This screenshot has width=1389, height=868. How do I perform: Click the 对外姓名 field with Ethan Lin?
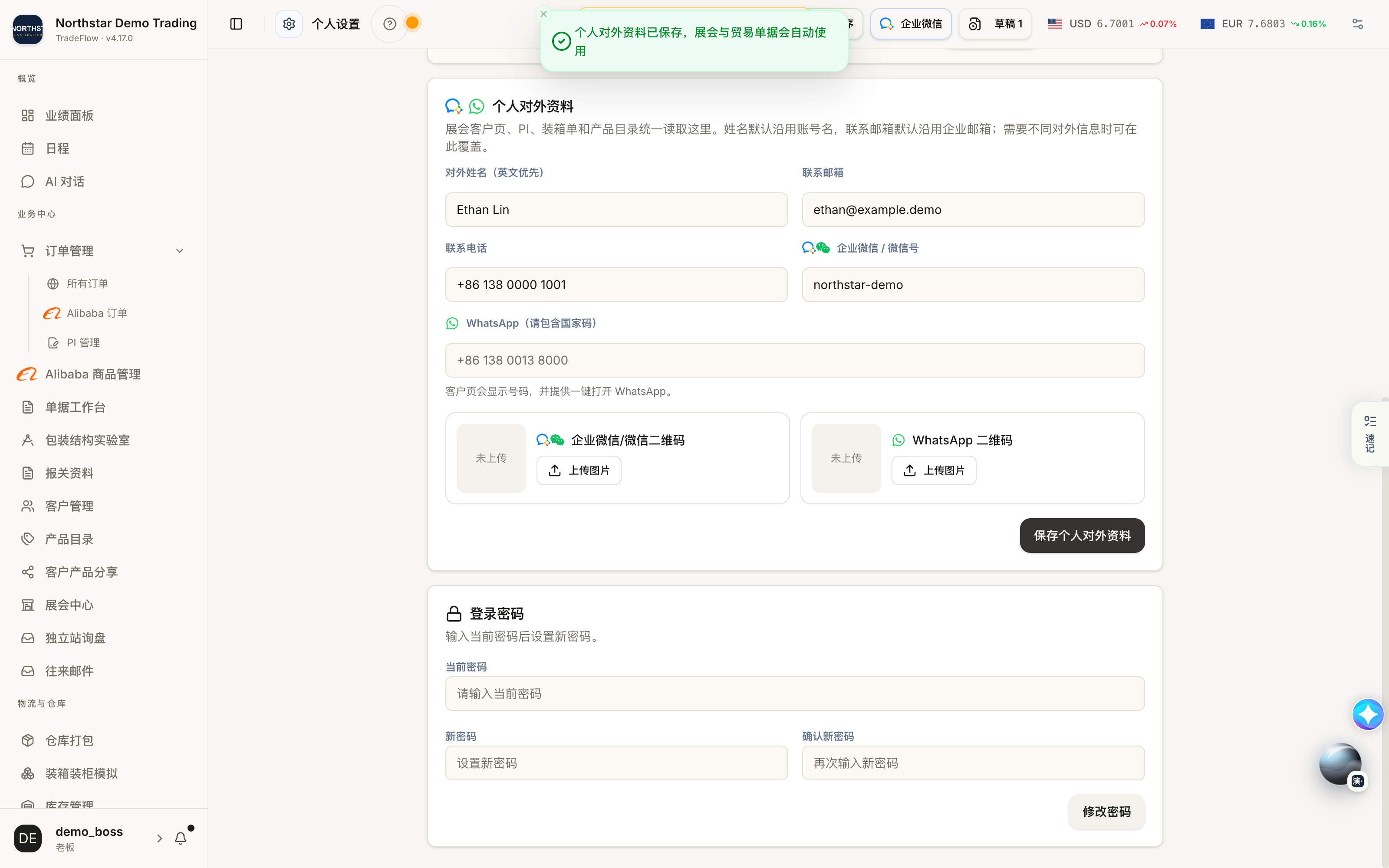tap(616, 210)
